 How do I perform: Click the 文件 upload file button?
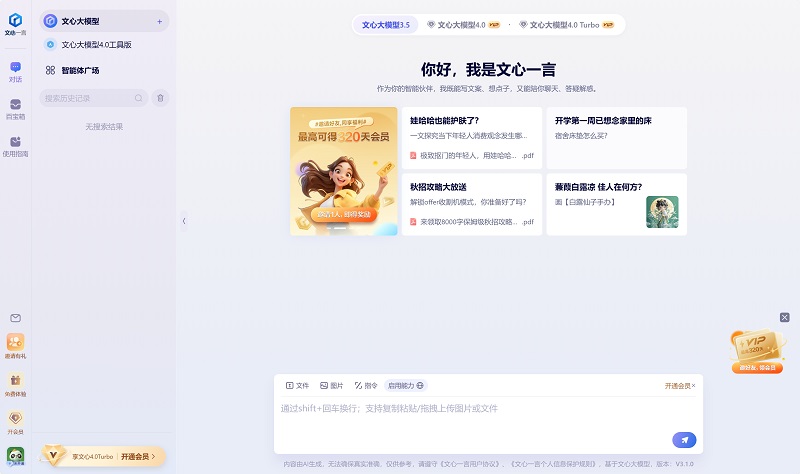coord(297,386)
